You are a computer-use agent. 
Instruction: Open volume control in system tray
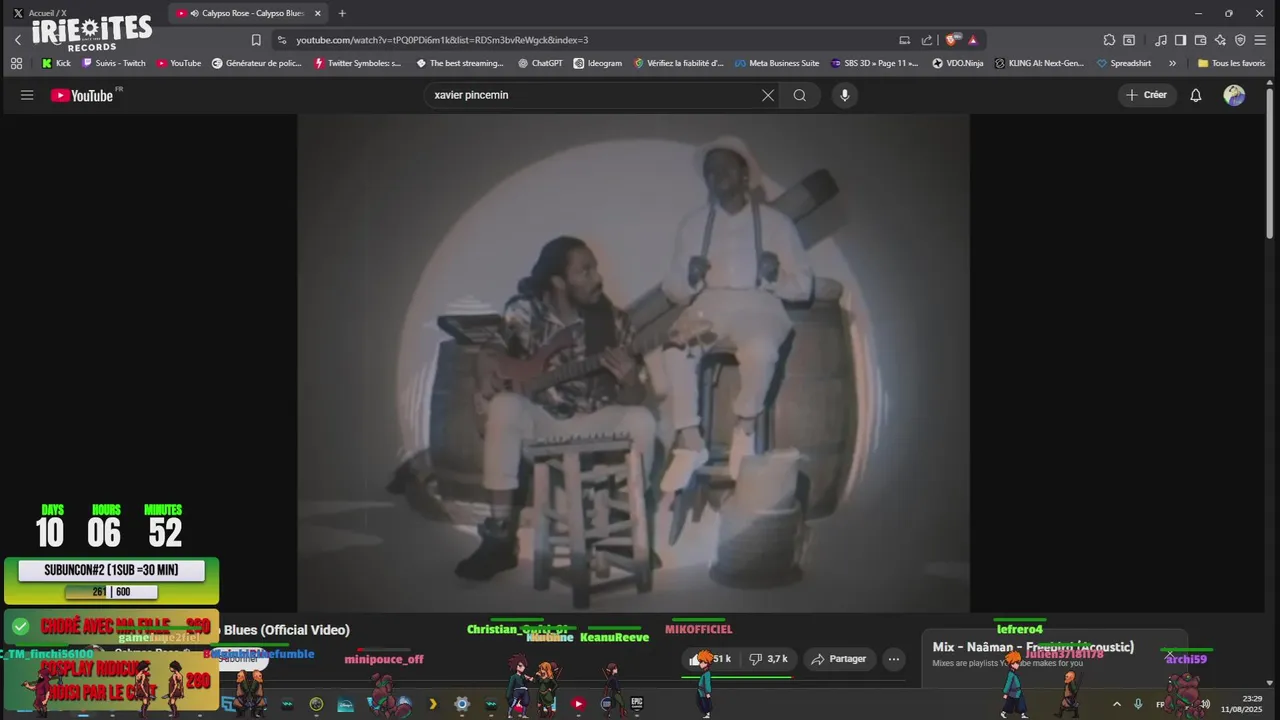1204,704
